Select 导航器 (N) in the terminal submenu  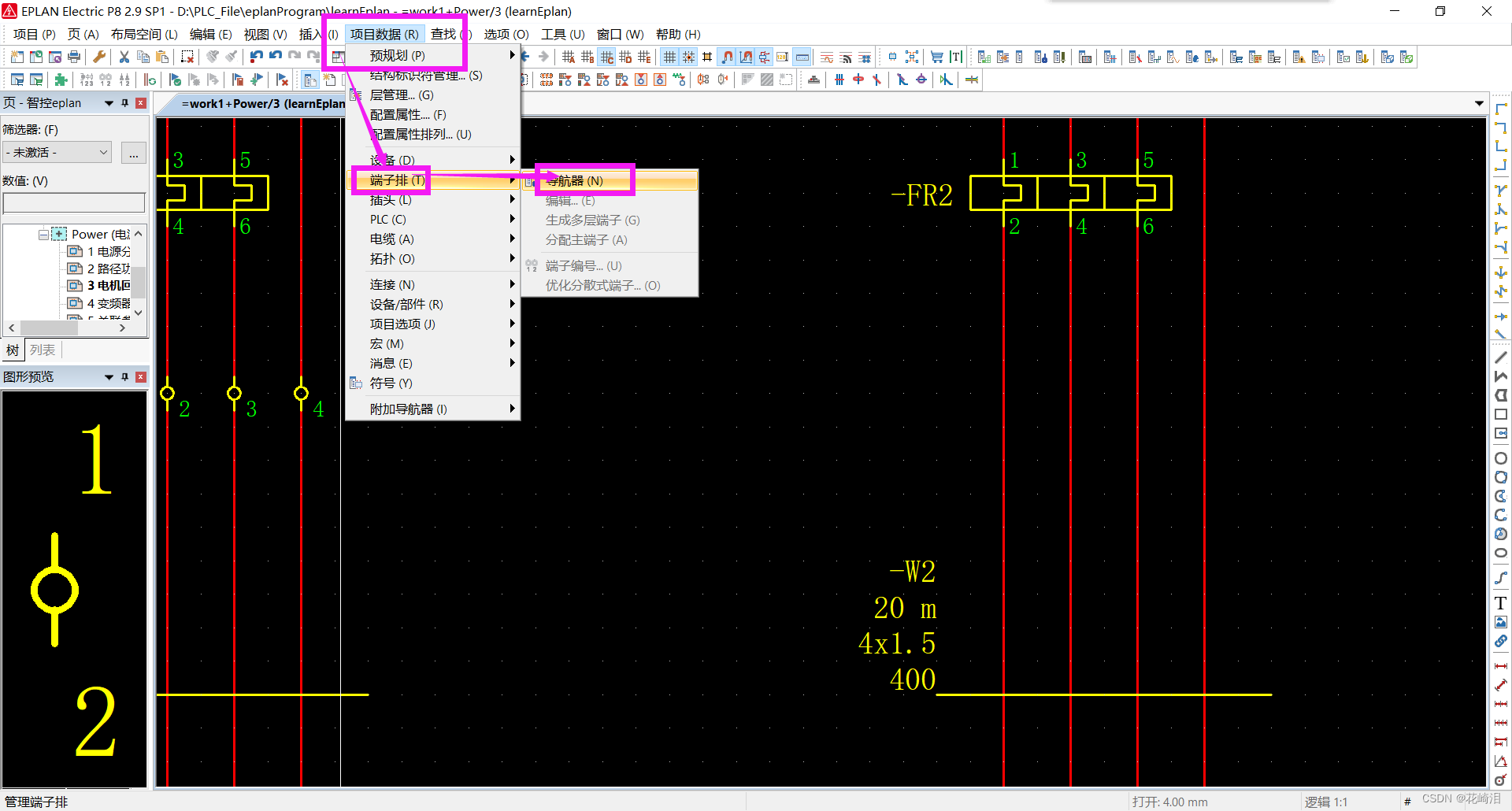(610, 181)
